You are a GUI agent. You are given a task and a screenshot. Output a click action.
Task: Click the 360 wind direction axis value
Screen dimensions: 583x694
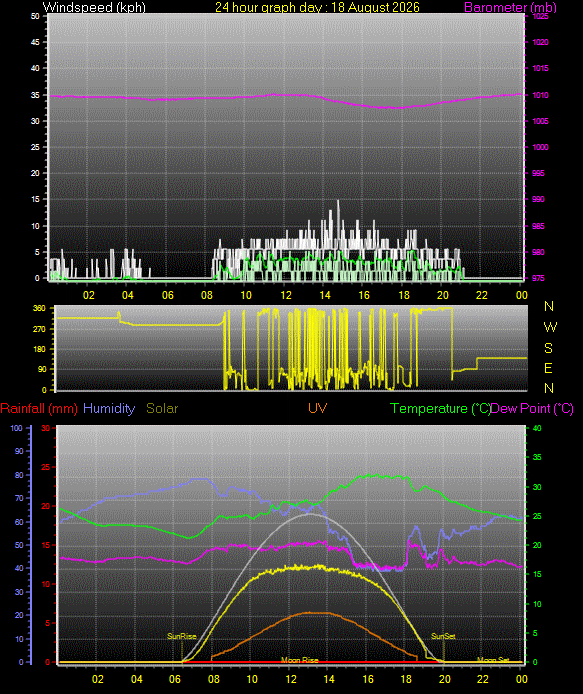(39, 308)
